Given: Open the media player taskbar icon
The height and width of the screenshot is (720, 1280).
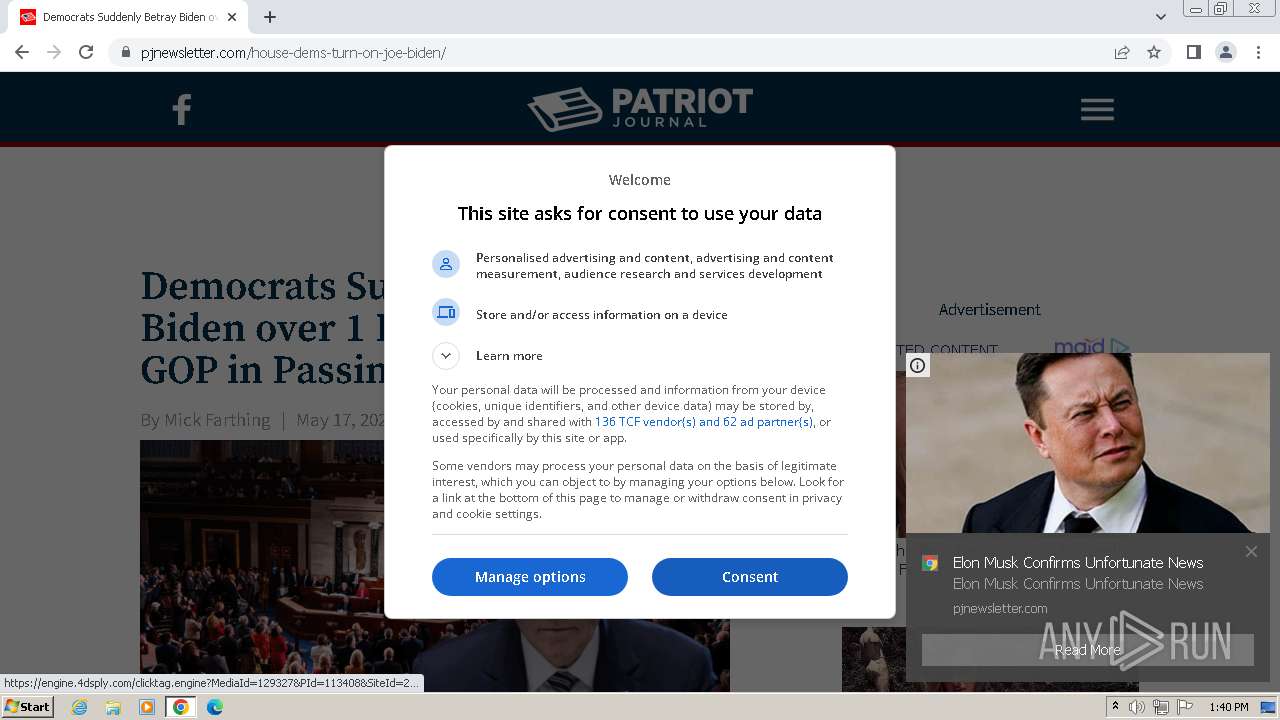Looking at the screenshot, I should click(x=147, y=707).
